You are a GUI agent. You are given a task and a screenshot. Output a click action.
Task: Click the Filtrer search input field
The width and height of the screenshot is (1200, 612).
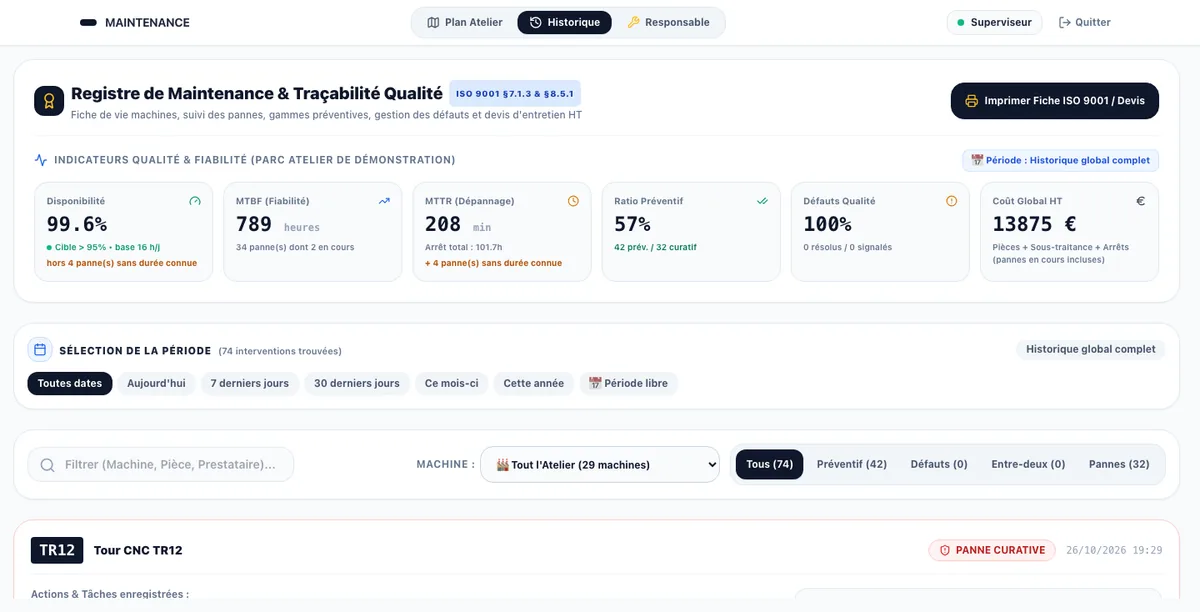click(160, 464)
